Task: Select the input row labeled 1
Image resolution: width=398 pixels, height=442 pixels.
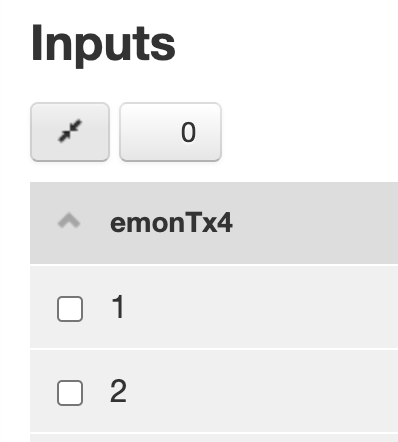Action: tap(214, 307)
